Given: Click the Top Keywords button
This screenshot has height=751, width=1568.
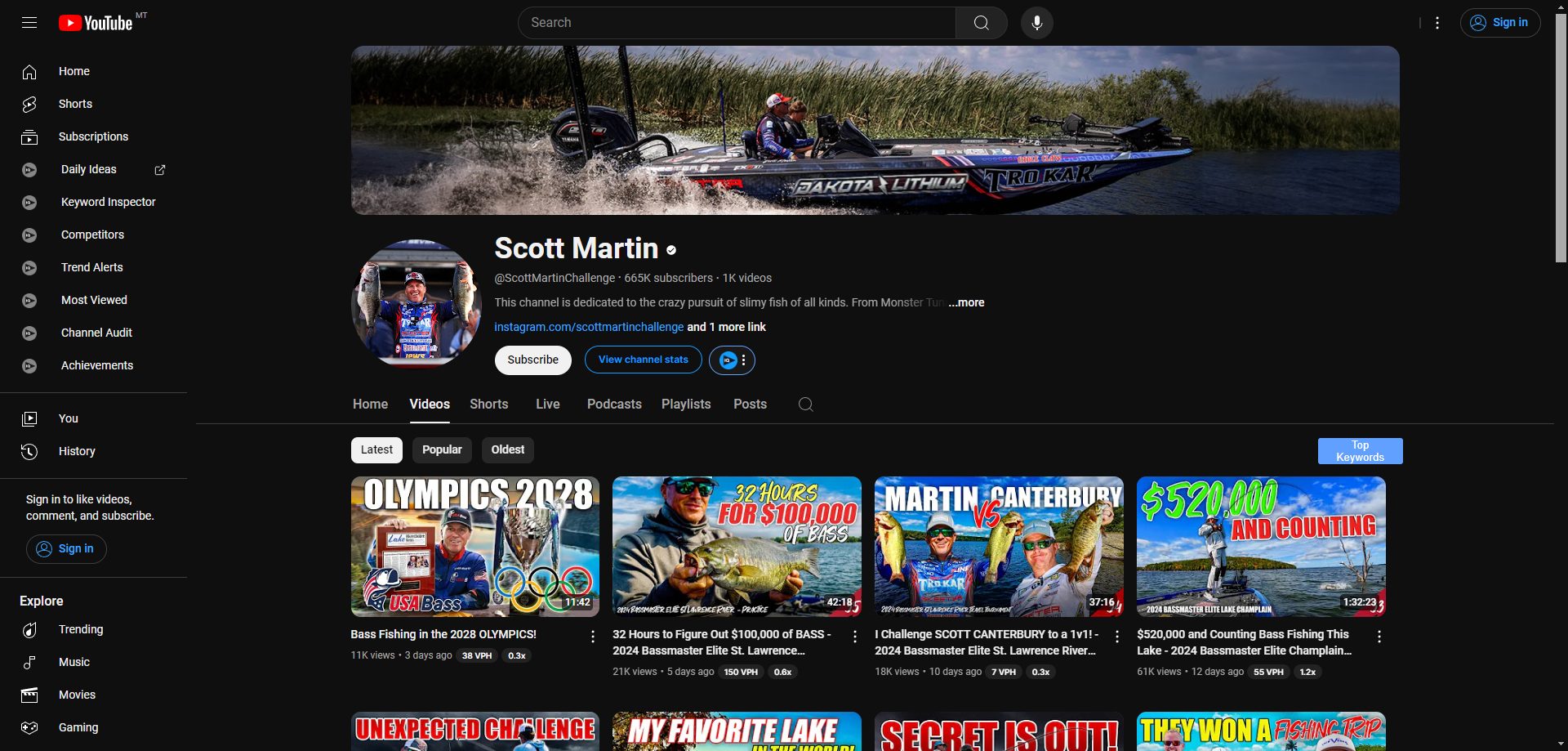Looking at the screenshot, I should click(x=1360, y=451).
